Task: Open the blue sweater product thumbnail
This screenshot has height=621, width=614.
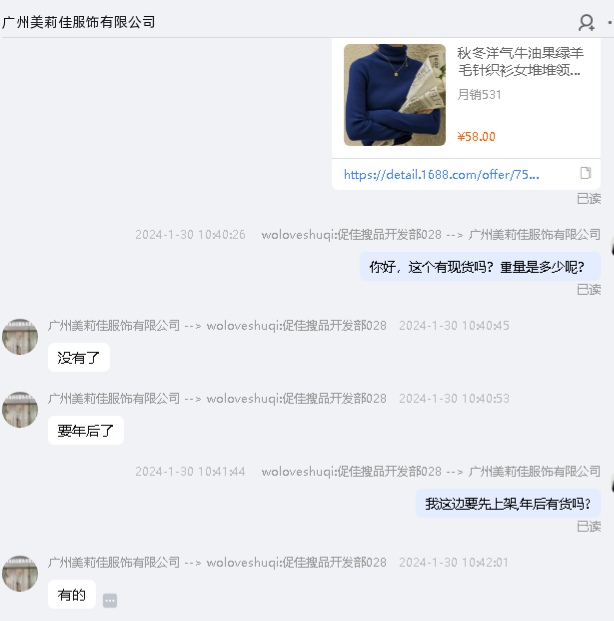Action: [395, 95]
